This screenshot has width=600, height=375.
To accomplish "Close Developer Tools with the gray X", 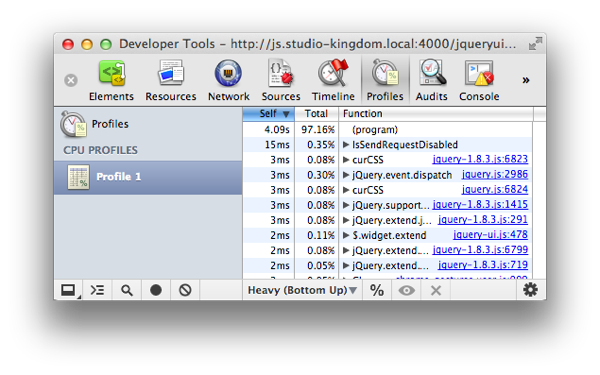I will coord(71,80).
